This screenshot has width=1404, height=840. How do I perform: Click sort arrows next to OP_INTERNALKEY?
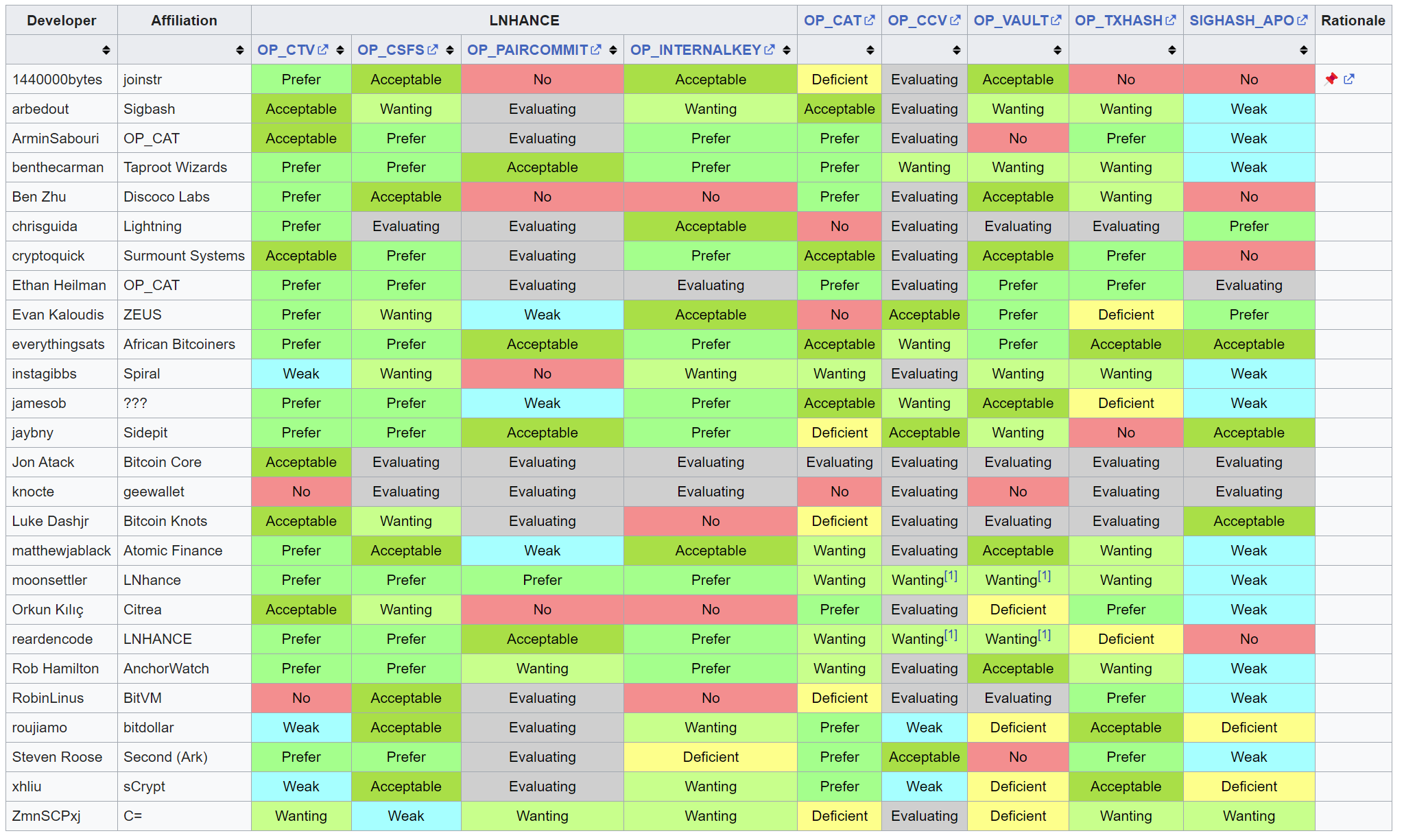787,50
